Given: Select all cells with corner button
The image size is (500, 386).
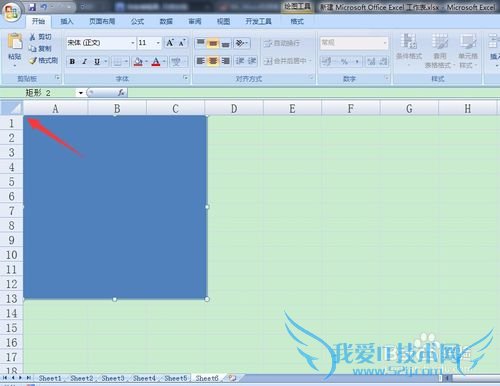Looking at the screenshot, I should tap(11, 108).
